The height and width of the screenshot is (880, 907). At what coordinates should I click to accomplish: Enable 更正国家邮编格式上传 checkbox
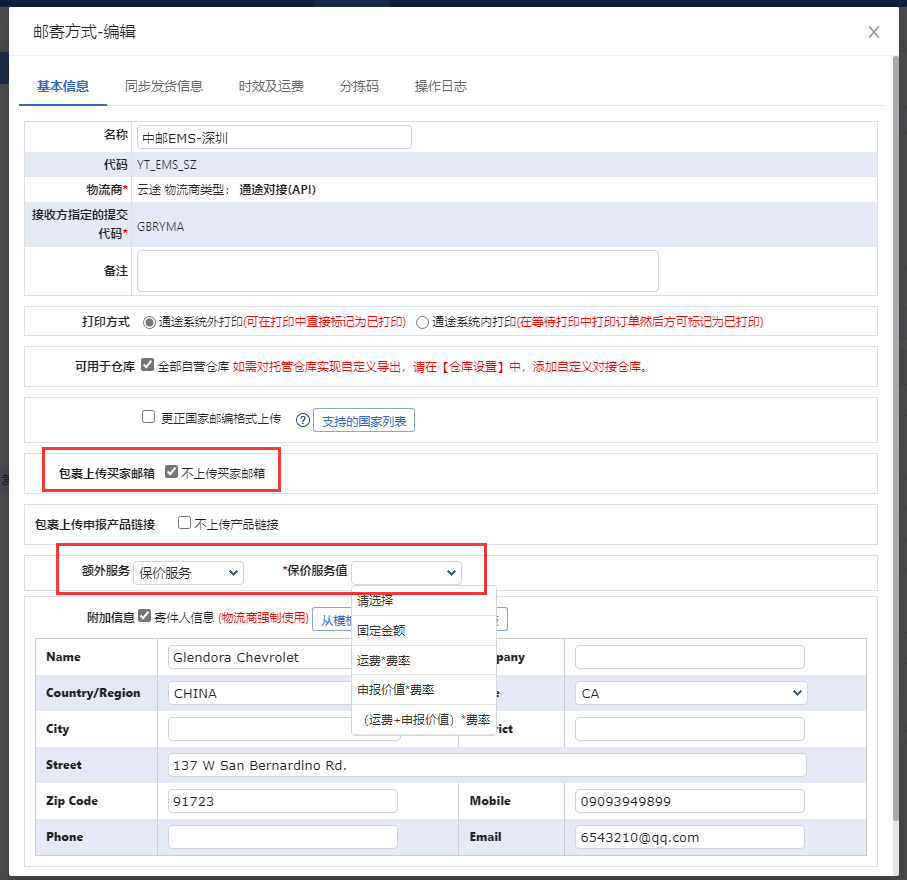[x=149, y=418]
